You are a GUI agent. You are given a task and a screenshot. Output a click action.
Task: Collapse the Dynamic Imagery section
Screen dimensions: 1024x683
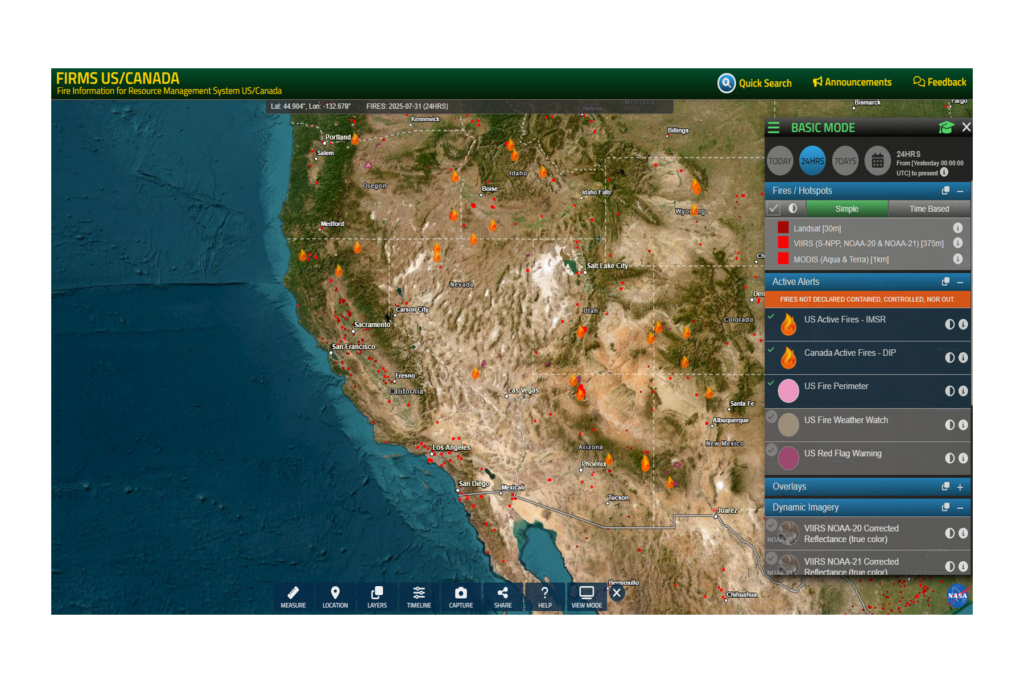pyautogui.click(x=960, y=508)
